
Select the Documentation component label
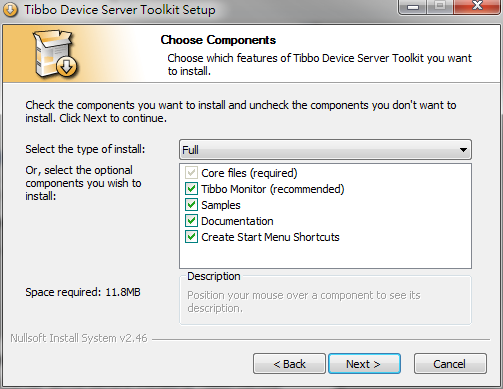237,221
